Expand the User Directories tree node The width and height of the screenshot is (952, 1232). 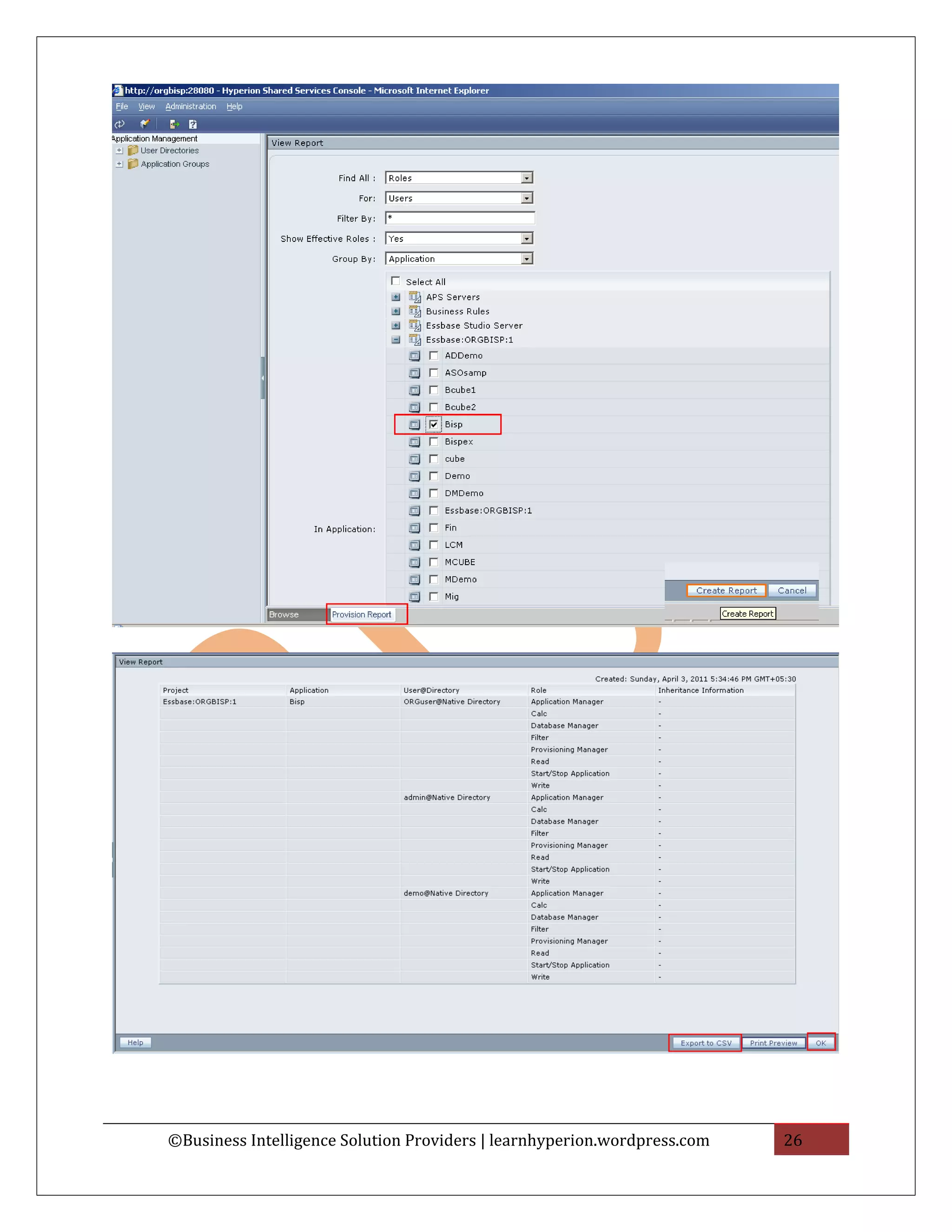point(119,151)
